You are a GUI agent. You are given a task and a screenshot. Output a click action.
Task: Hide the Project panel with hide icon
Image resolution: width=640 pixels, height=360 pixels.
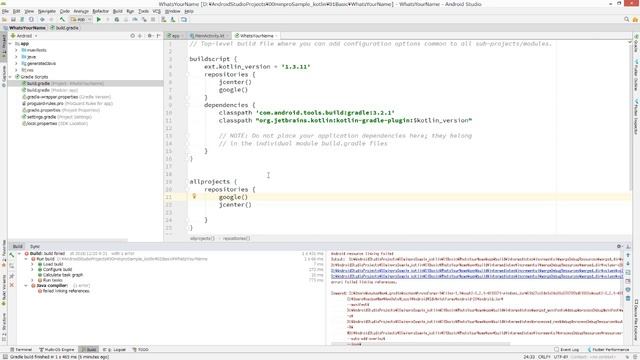pyautogui.click(x=158, y=36)
